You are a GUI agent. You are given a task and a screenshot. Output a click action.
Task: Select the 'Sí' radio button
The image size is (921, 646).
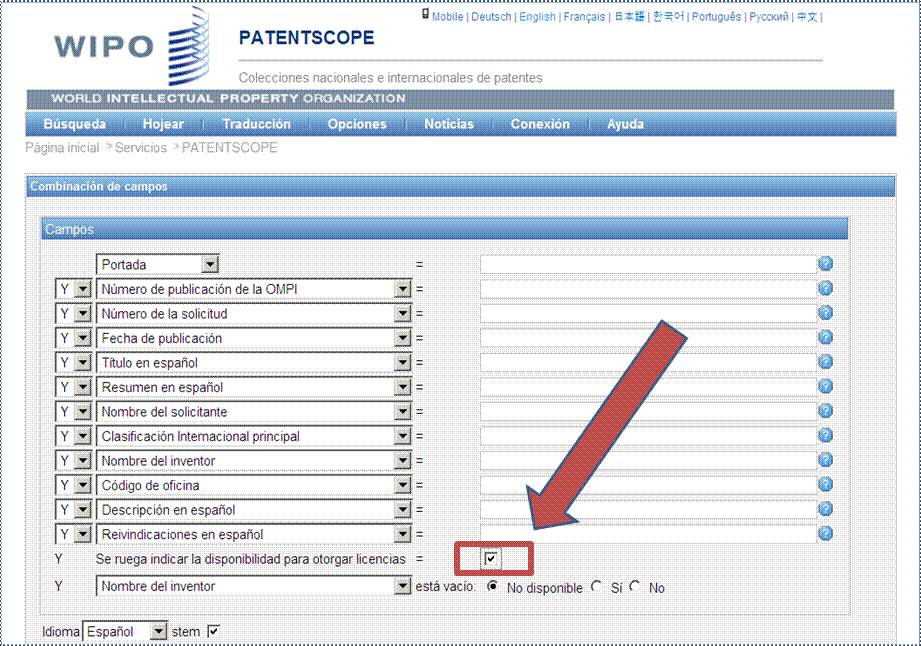[598, 587]
